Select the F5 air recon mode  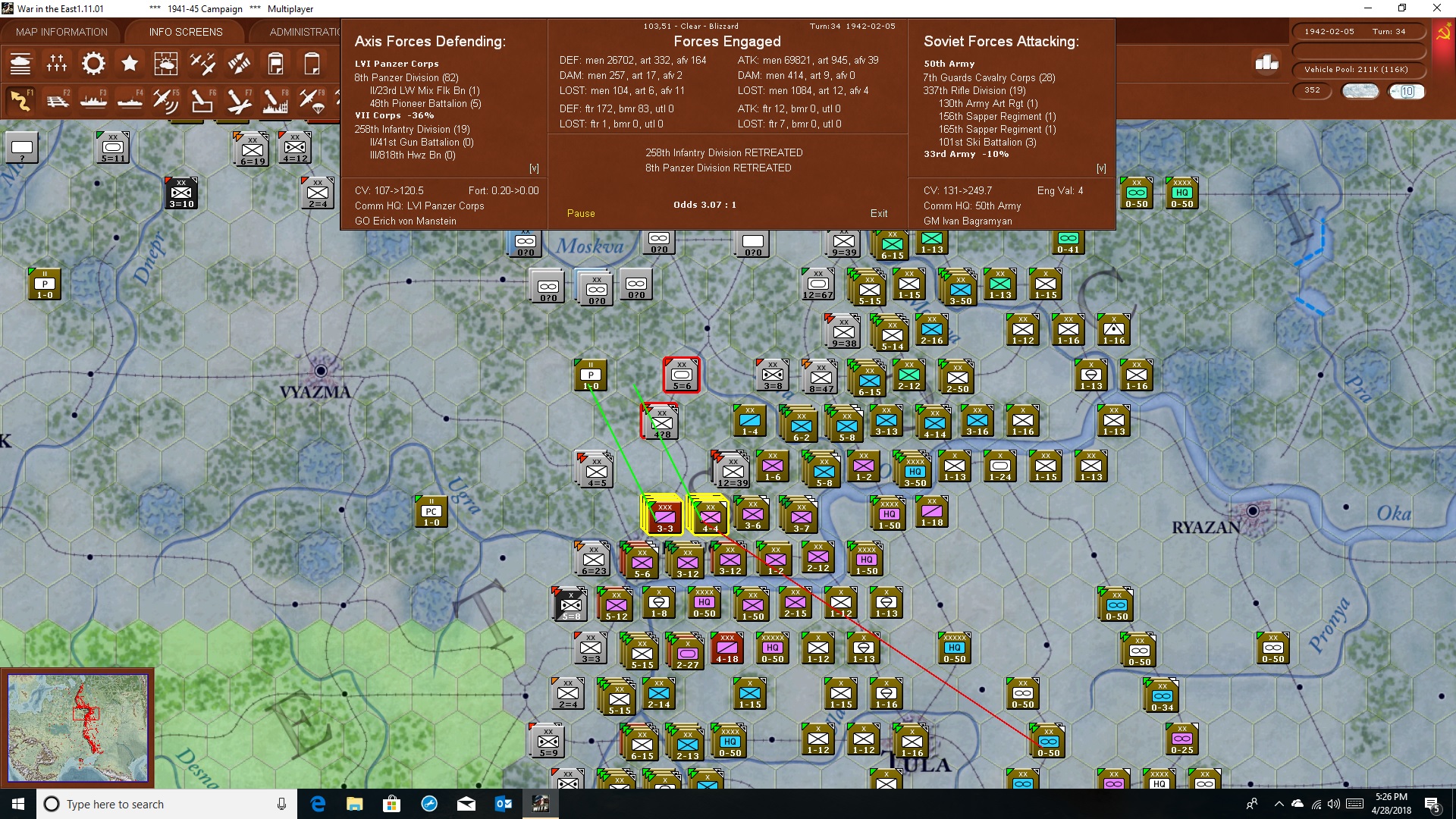point(166,100)
